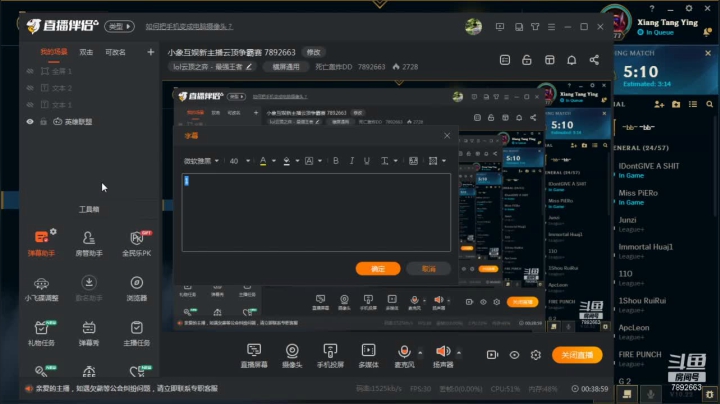Open the 小飞碟调整 tool
720x404 pixels.
tap(41, 288)
